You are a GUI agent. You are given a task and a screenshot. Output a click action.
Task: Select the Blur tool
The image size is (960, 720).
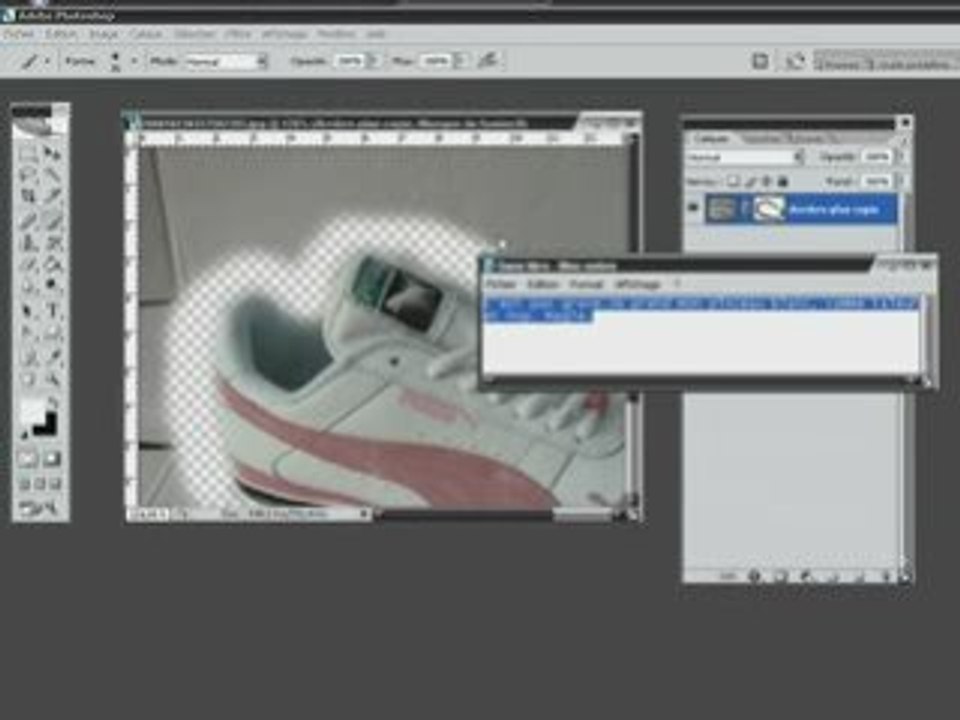coord(28,286)
